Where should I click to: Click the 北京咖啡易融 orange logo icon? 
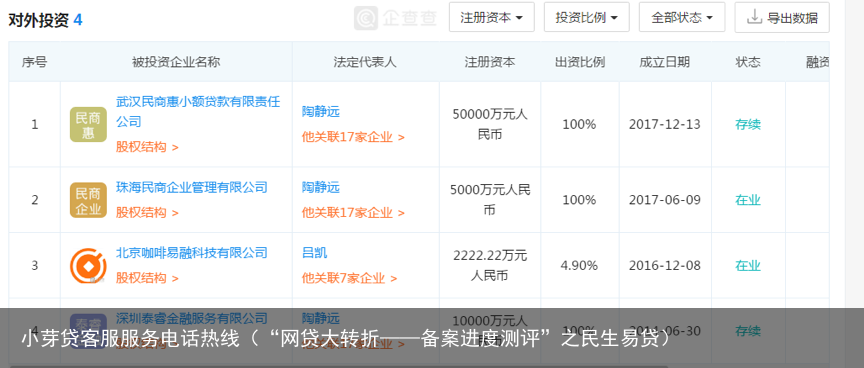pyautogui.click(x=88, y=266)
